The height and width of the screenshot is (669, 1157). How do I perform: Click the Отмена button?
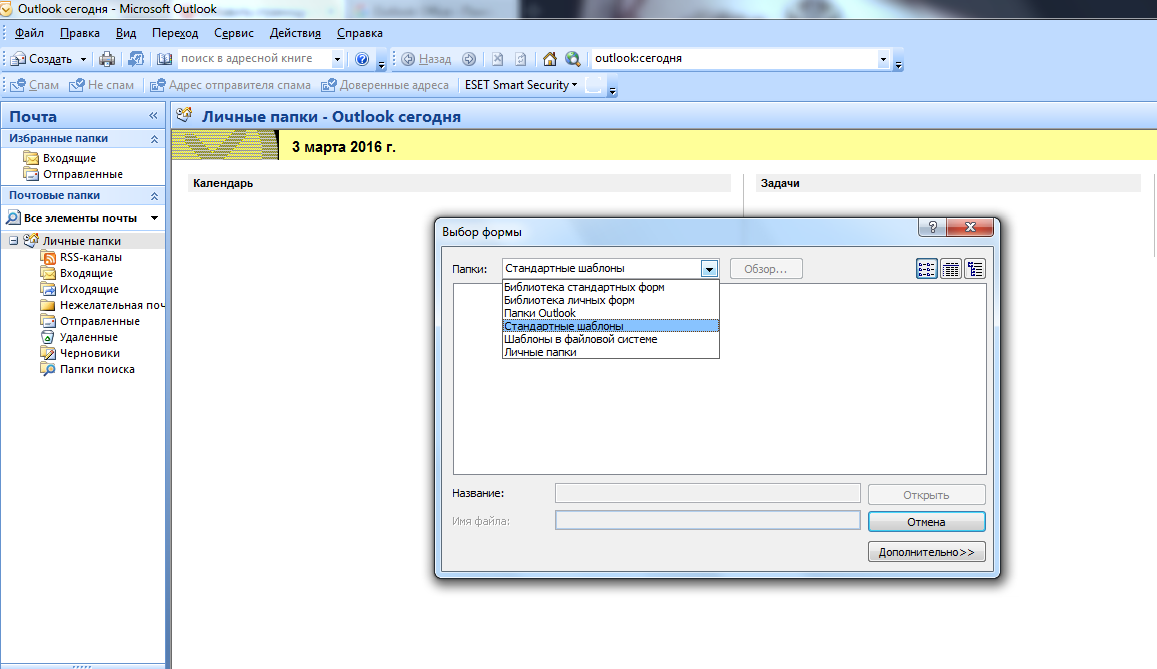[926, 521]
